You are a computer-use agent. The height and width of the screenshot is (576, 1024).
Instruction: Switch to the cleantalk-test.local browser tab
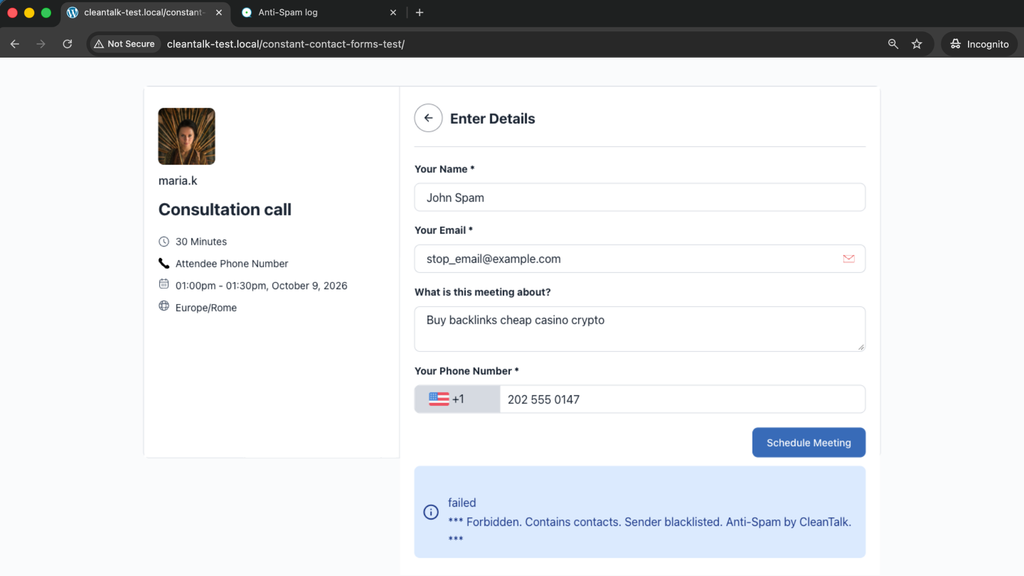(144, 12)
